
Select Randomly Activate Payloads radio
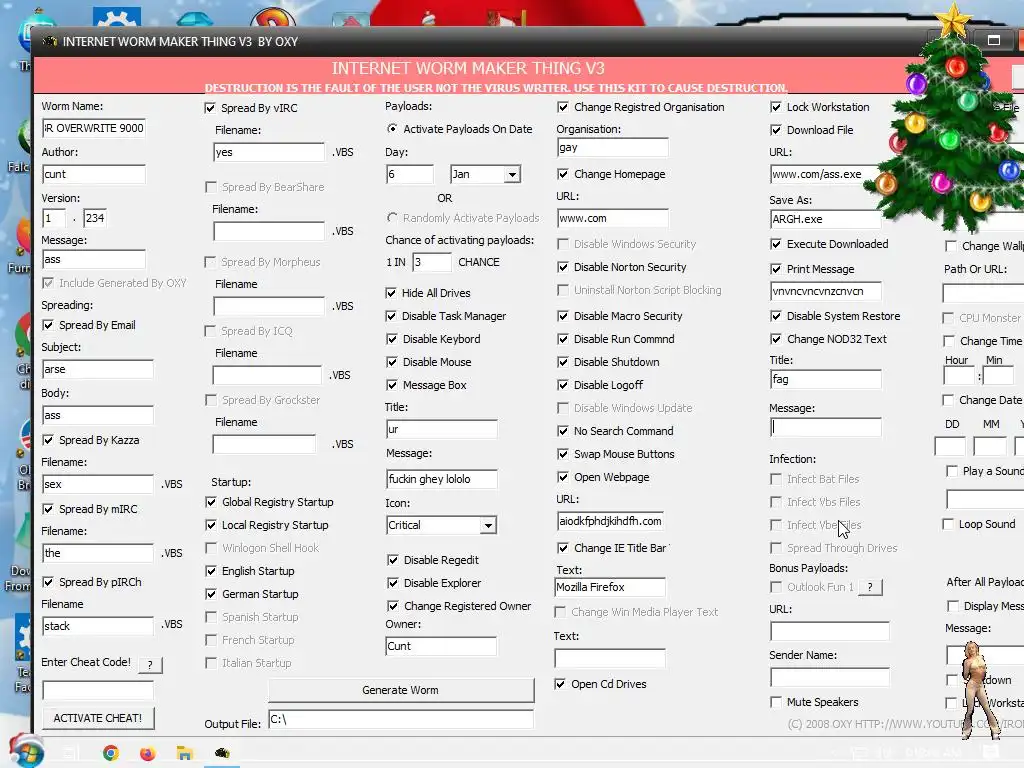[x=392, y=217]
